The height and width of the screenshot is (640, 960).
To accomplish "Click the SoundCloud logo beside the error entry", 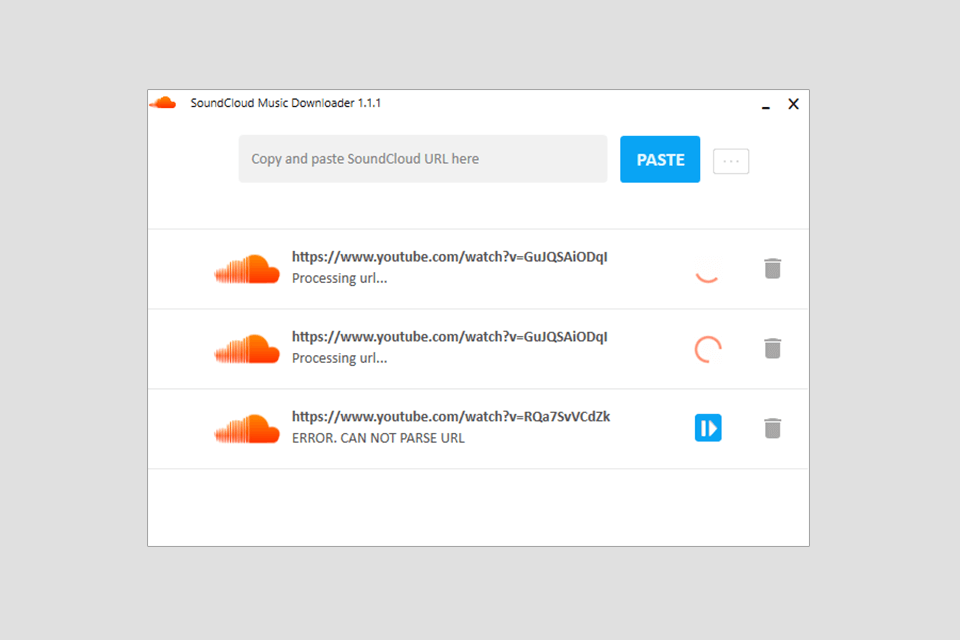I will click(246, 428).
